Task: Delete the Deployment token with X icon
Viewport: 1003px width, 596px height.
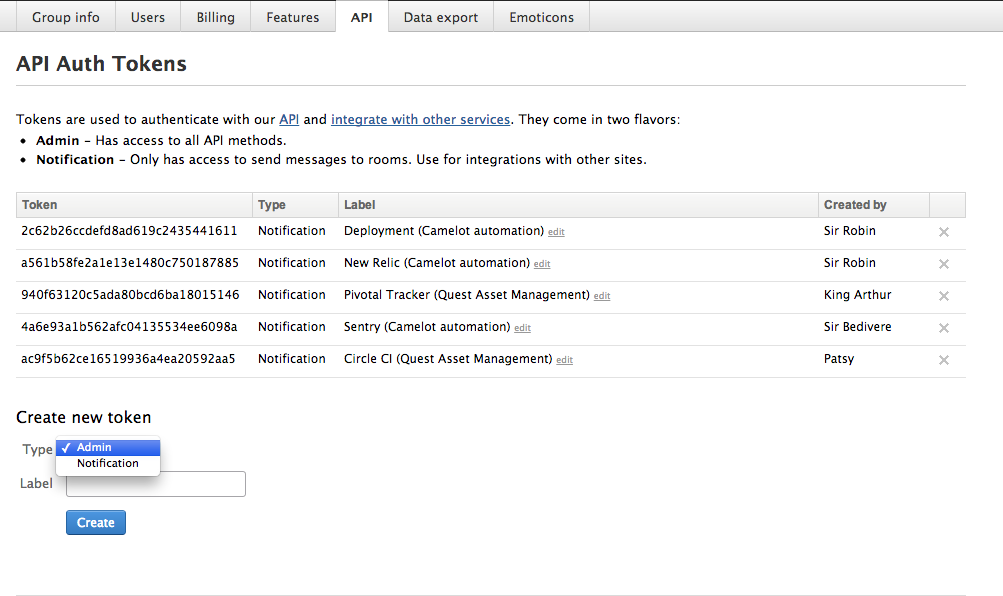Action: coord(944,232)
